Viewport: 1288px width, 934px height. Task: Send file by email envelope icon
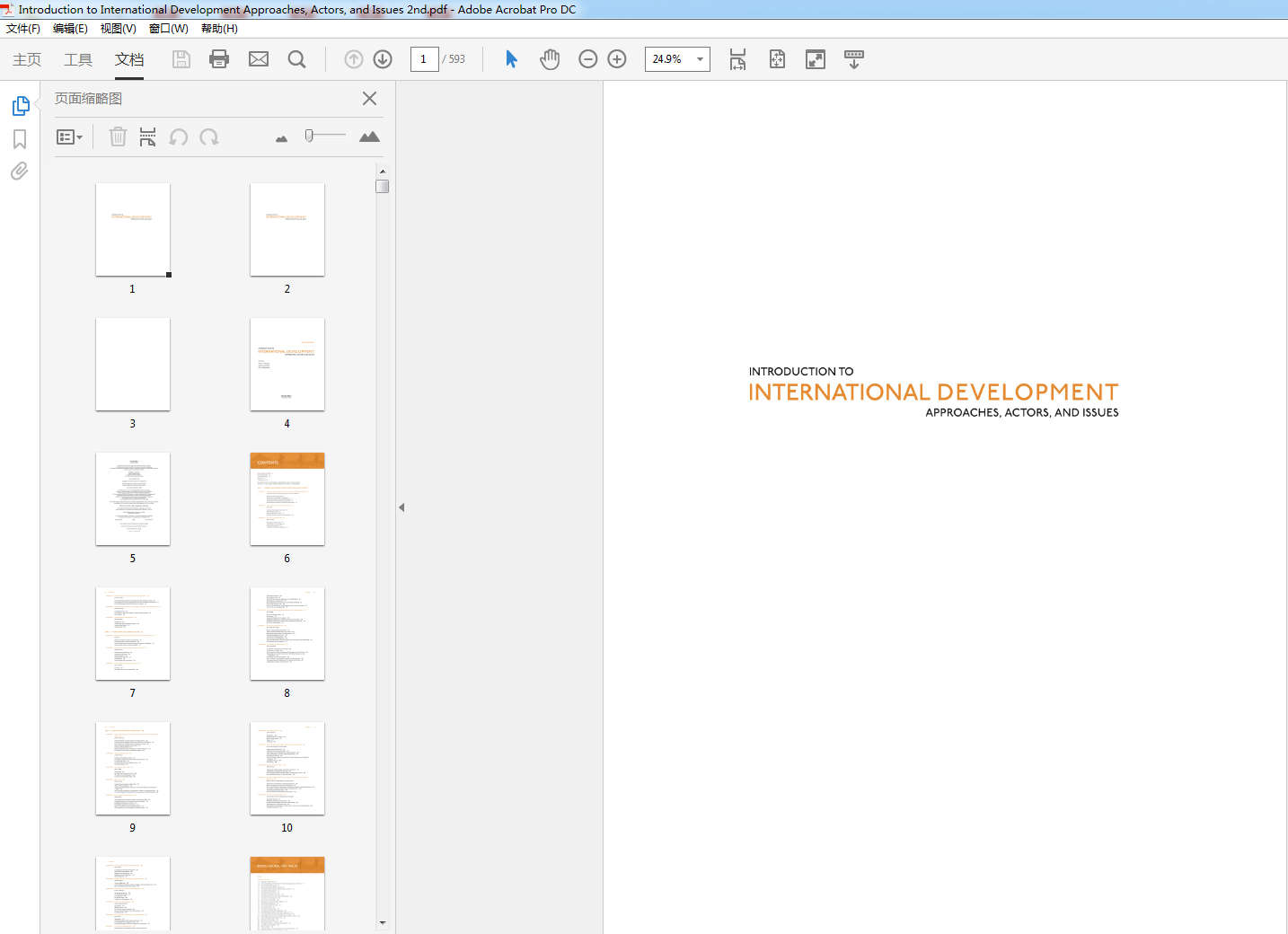point(259,59)
